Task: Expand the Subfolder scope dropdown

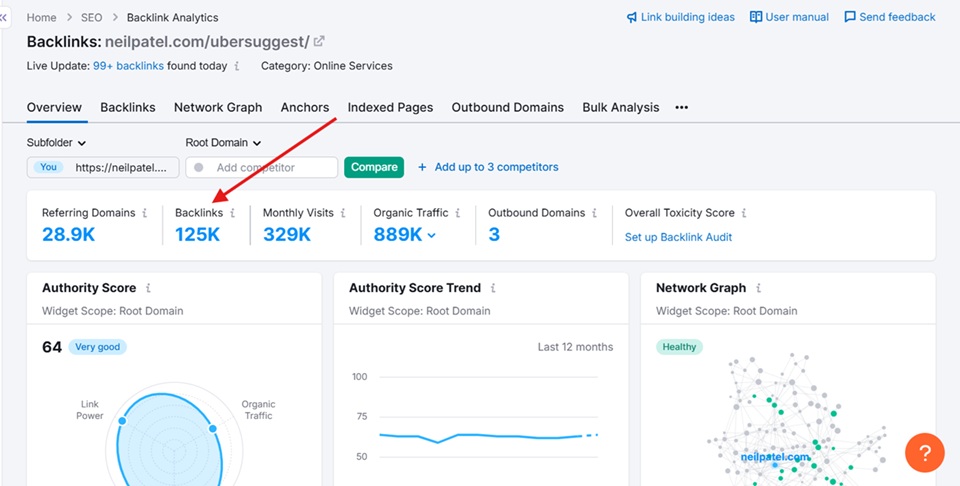Action: 56,143
